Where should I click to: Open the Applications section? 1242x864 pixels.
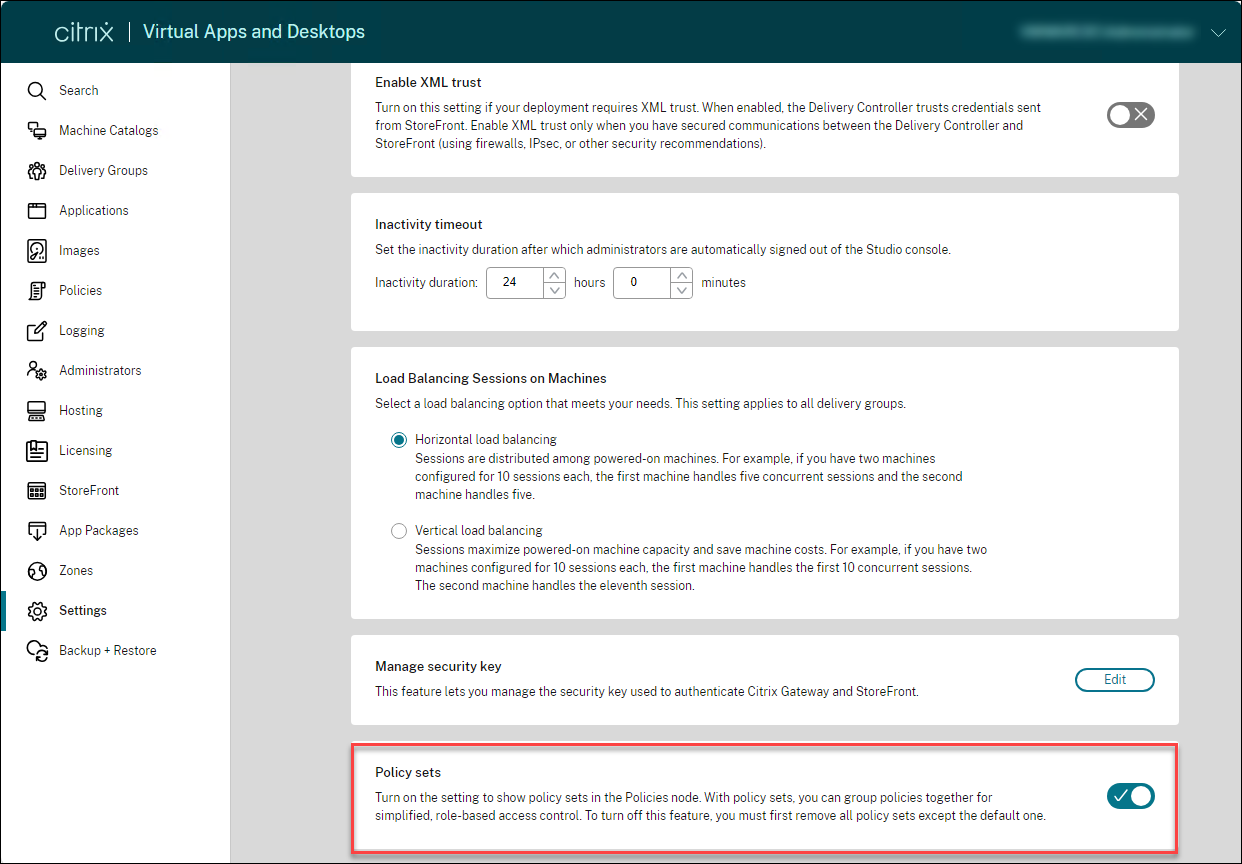click(x=37, y=210)
